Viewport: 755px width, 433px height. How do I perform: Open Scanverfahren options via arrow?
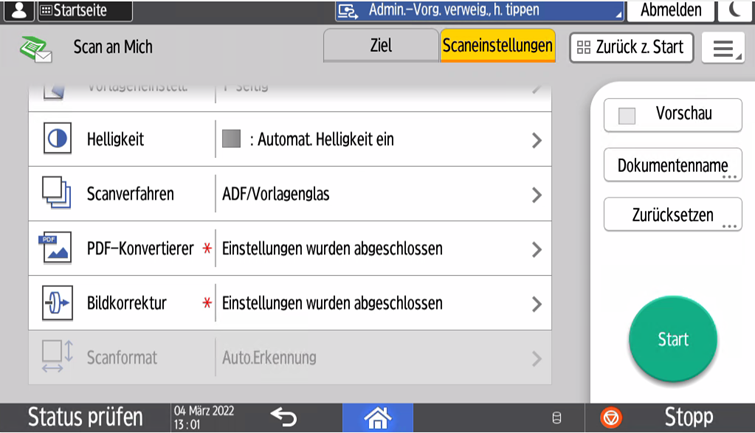pyautogui.click(x=536, y=195)
